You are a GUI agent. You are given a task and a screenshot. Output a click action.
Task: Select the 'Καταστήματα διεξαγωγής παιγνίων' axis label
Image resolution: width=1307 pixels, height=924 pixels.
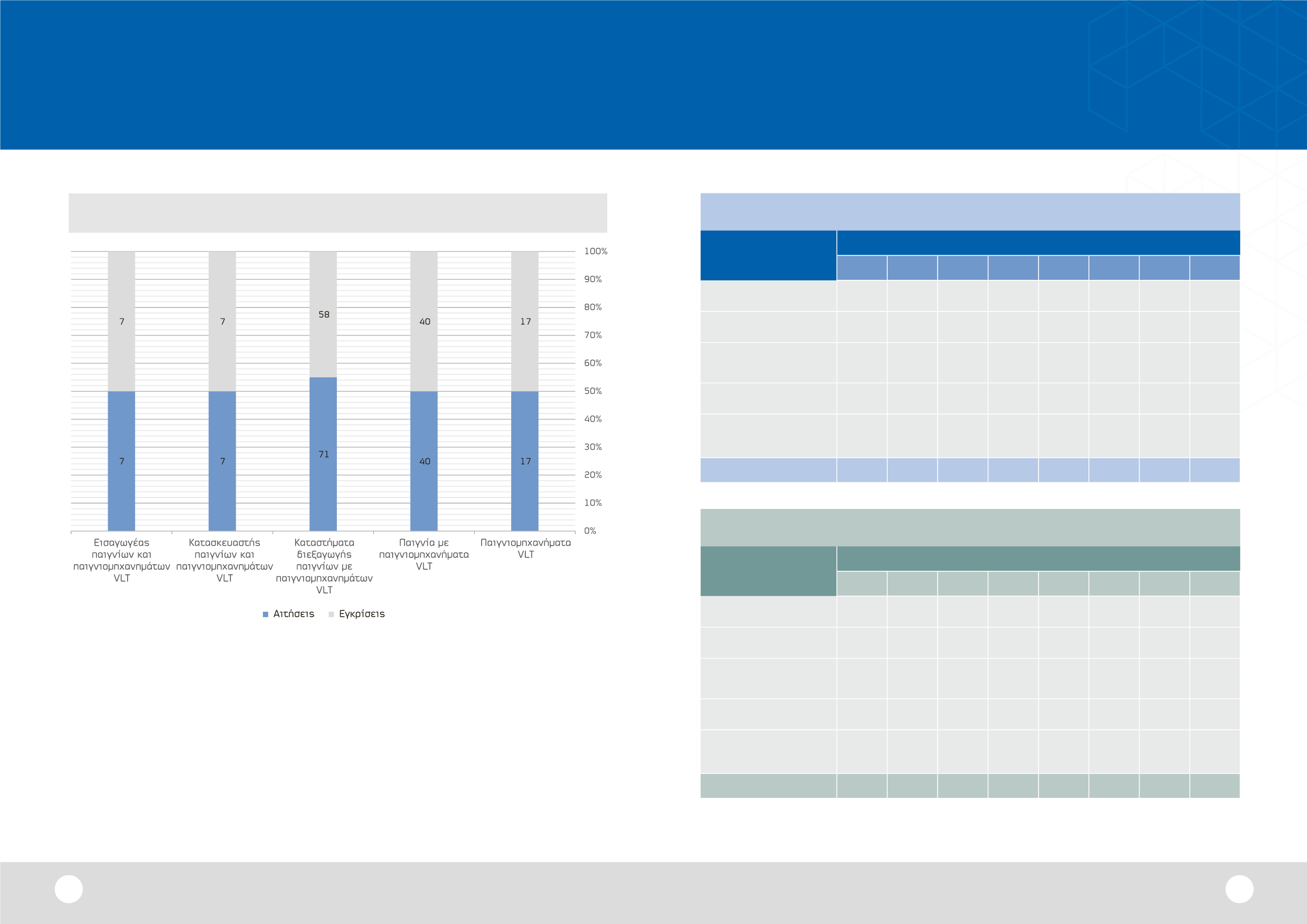tap(324, 566)
